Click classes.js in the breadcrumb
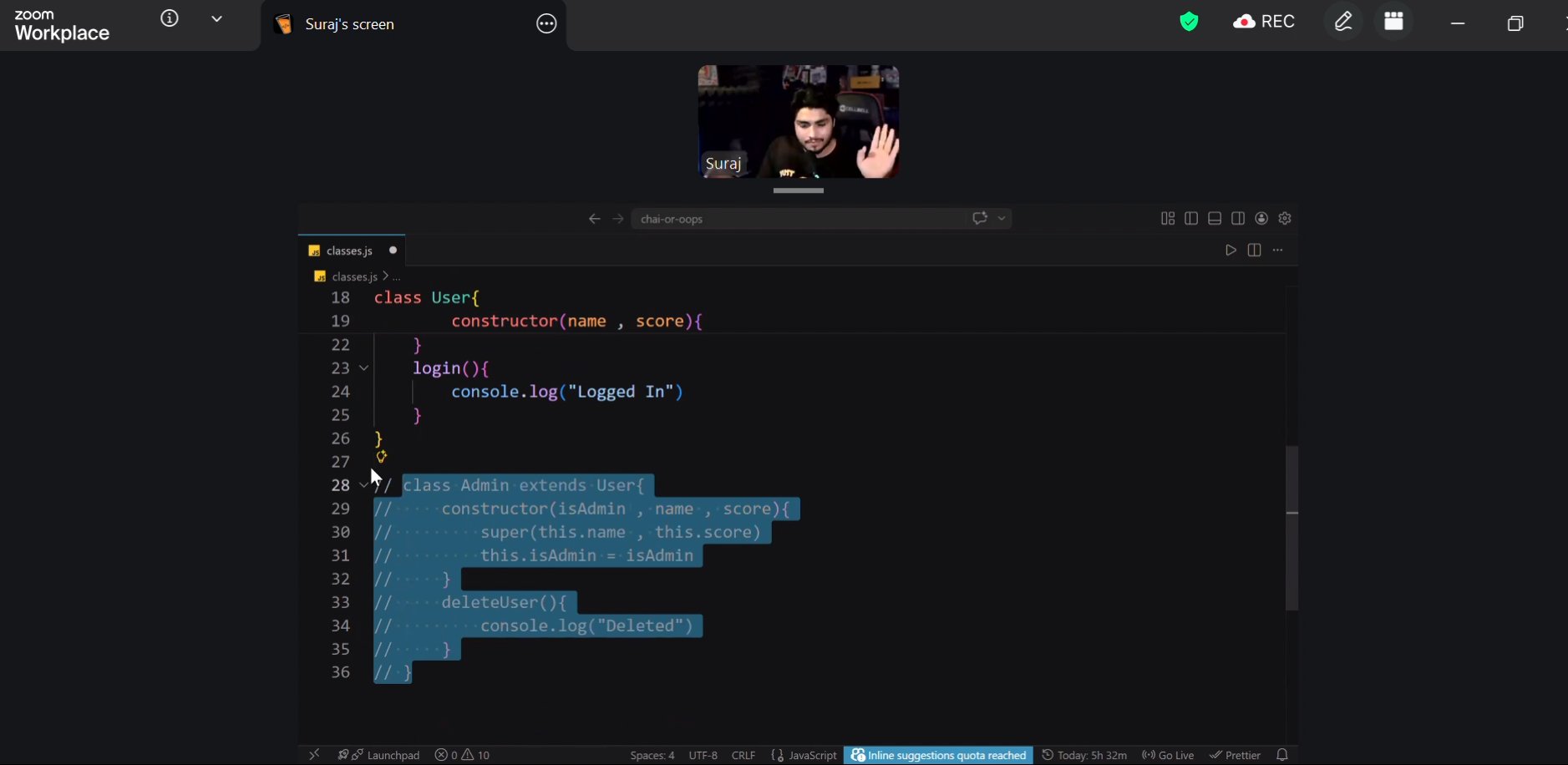This screenshot has height=765, width=1568. point(354,276)
